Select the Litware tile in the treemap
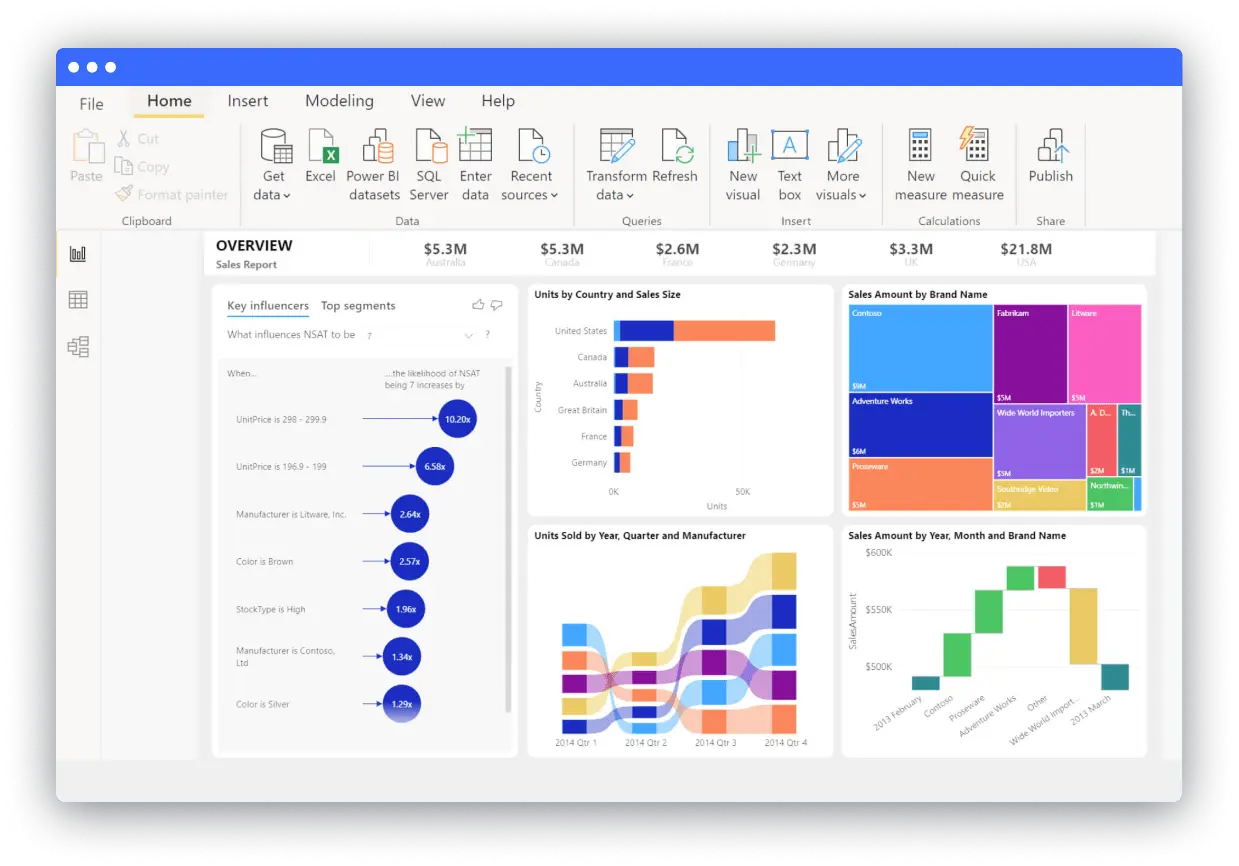The height and width of the screenshot is (866, 1239). [x=1105, y=354]
